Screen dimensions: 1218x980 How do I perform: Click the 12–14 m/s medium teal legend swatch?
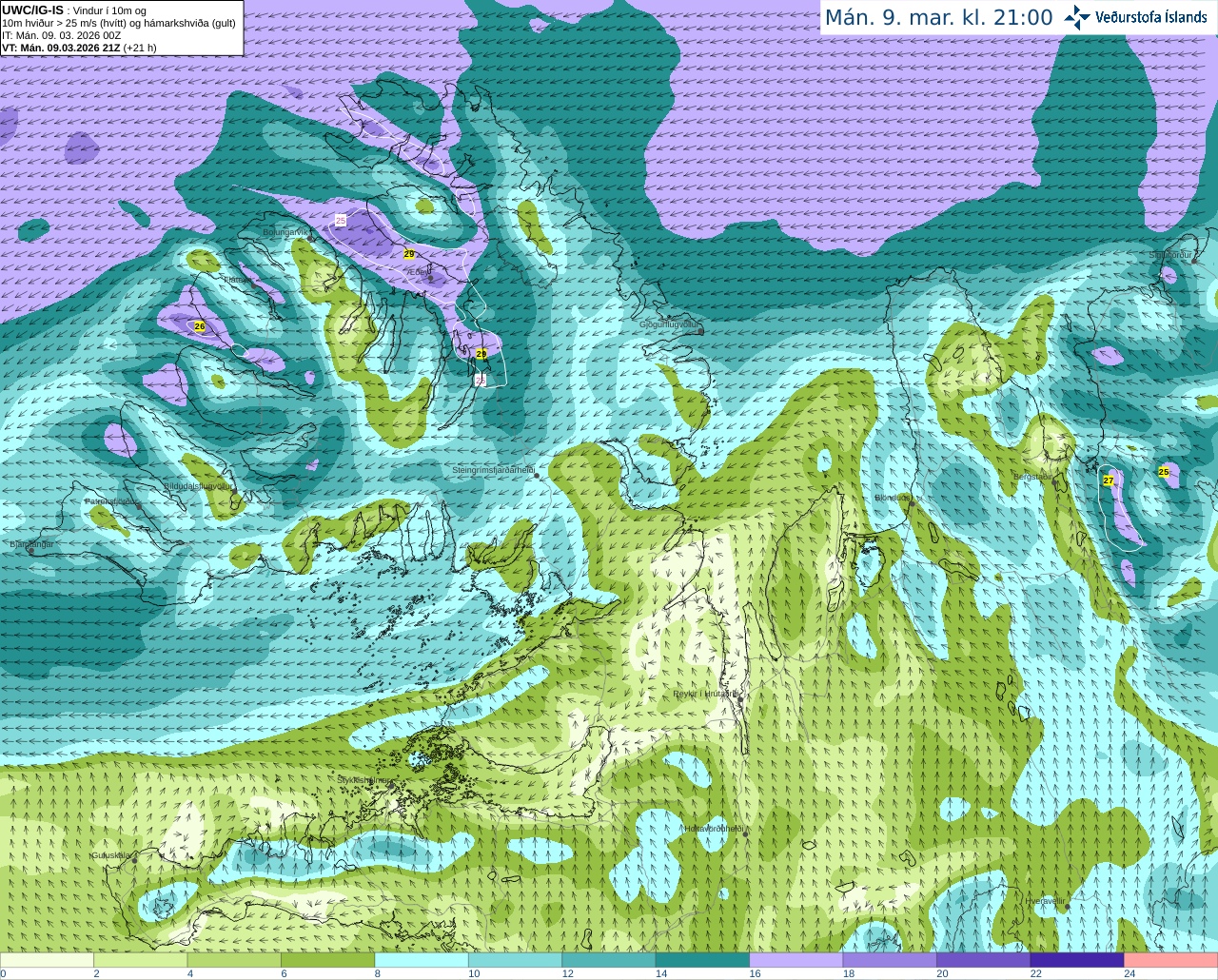[609, 960]
